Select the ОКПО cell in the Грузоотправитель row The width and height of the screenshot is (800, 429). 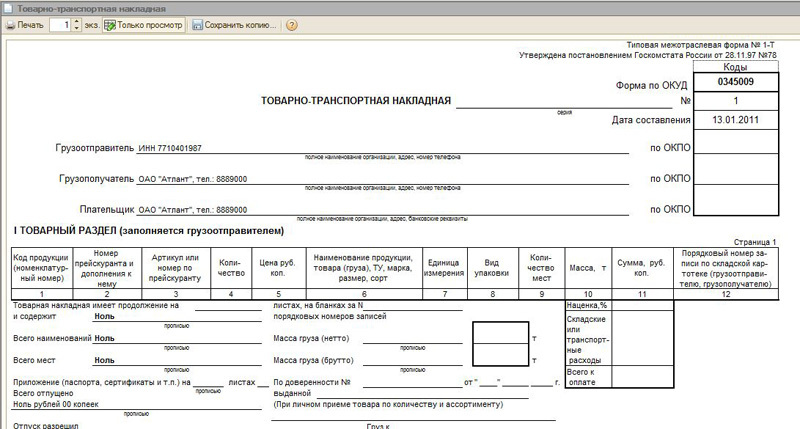point(735,148)
